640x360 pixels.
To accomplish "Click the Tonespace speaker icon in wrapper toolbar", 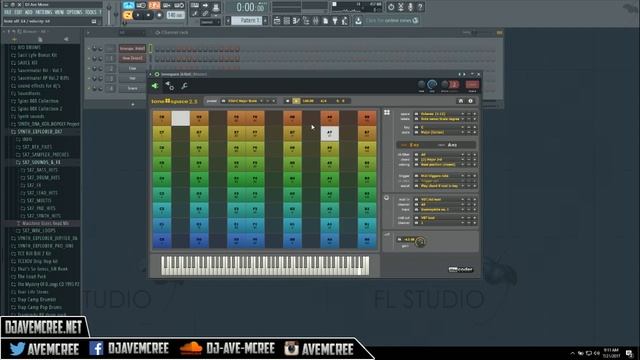I will point(155,86).
